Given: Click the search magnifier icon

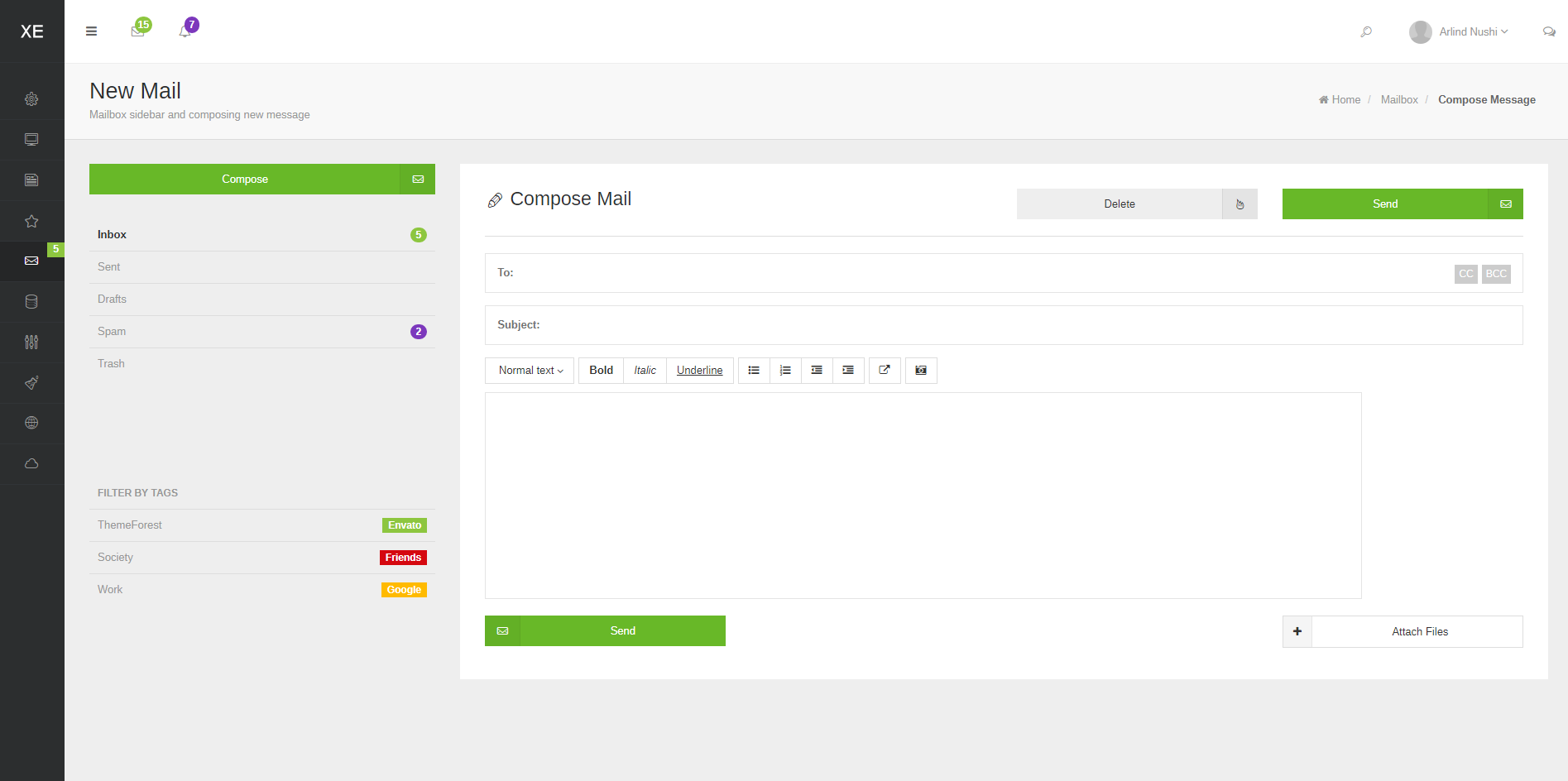Looking at the screenshot, I should pyautogui.click(x=1366, y=31).
